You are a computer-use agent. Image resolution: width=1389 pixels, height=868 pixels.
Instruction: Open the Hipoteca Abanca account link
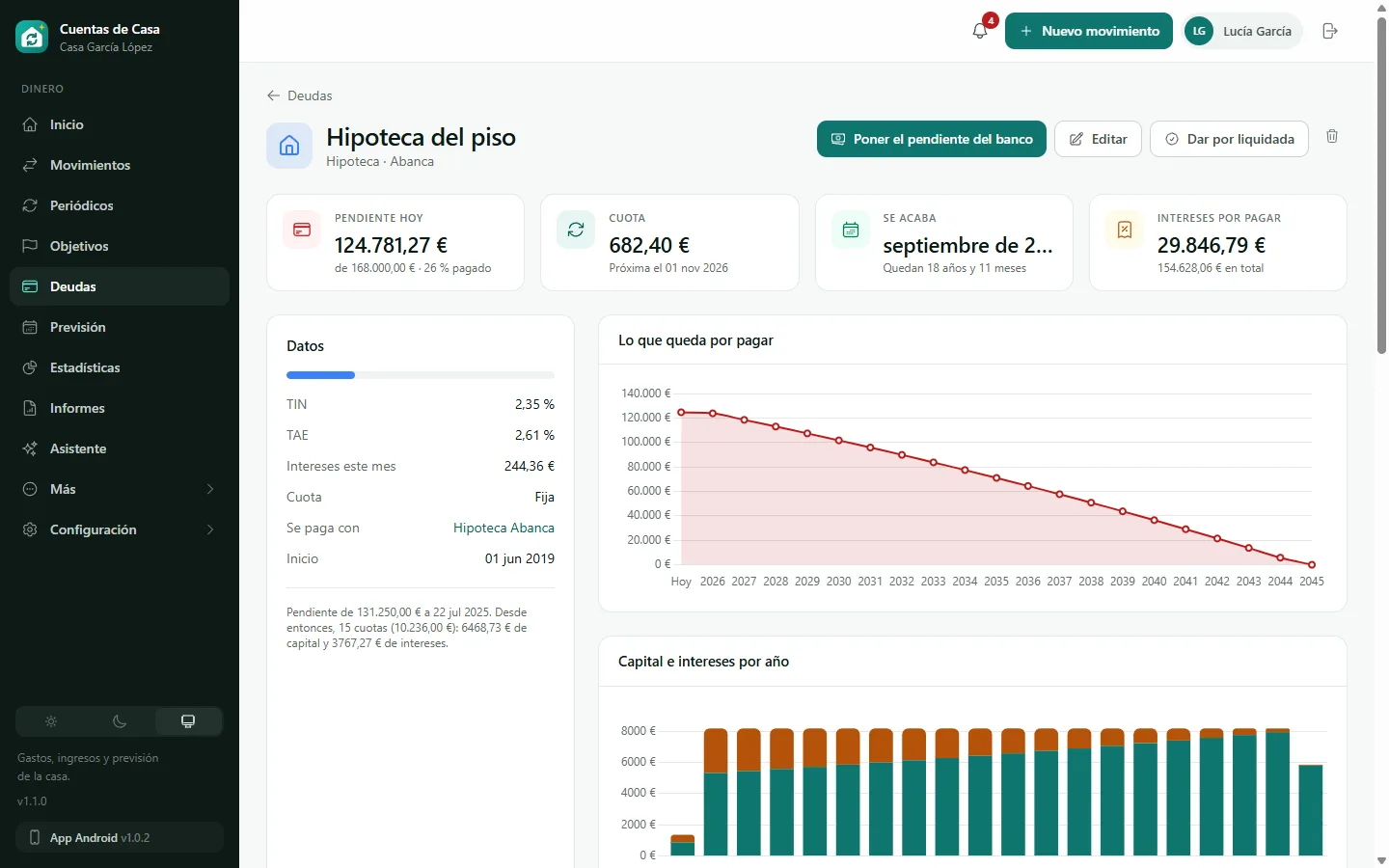[x=504, y=528]
